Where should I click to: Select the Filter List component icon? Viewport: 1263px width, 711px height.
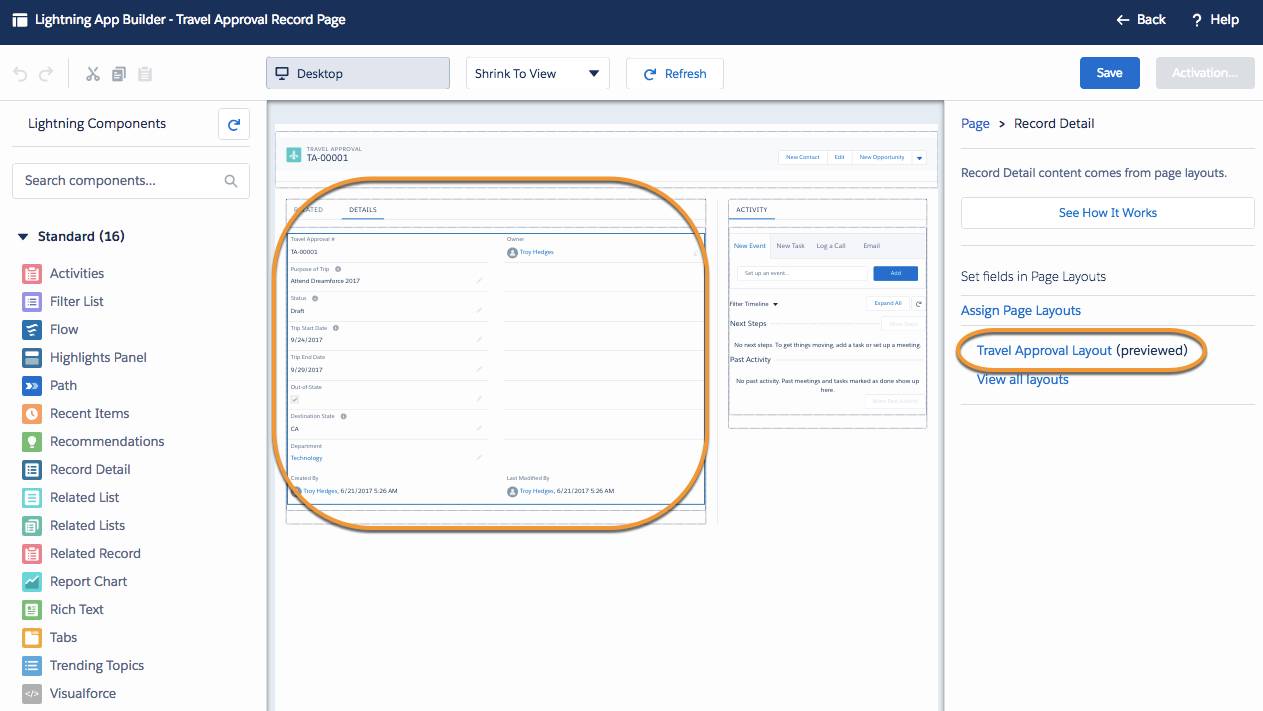32,301
